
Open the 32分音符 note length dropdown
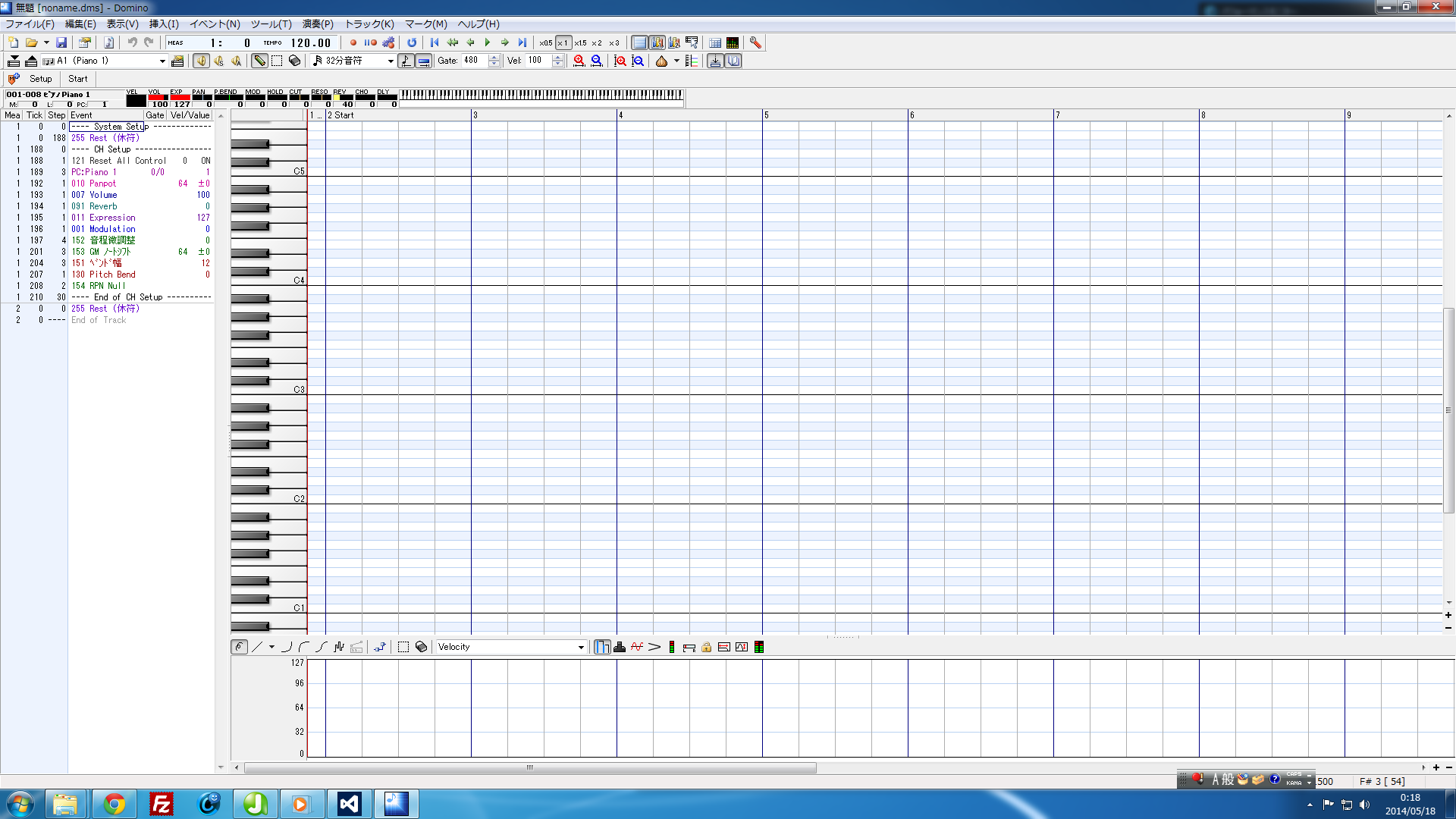click(391, 61)
